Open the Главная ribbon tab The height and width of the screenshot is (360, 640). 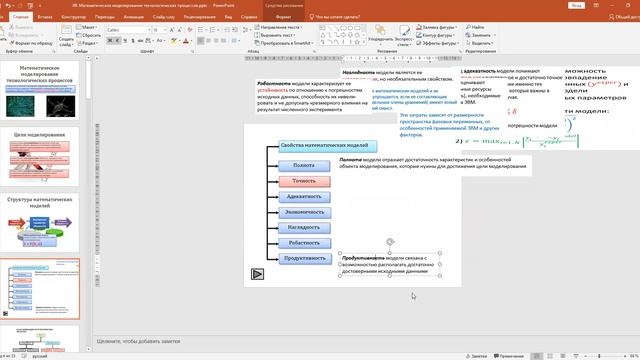point(20,17)
